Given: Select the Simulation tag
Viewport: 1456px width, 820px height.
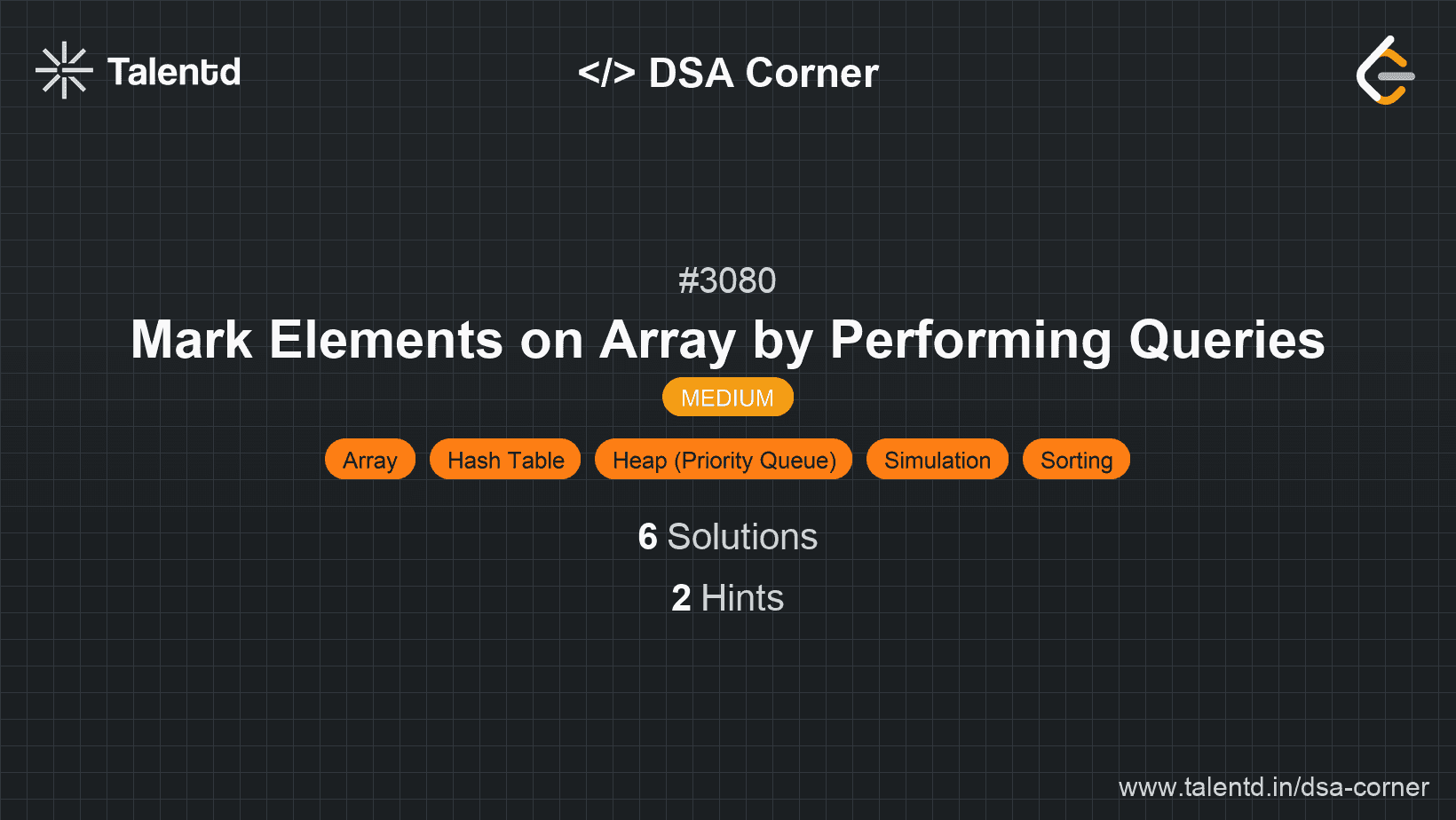Looking at the screenshot, I should coord(937,460).
